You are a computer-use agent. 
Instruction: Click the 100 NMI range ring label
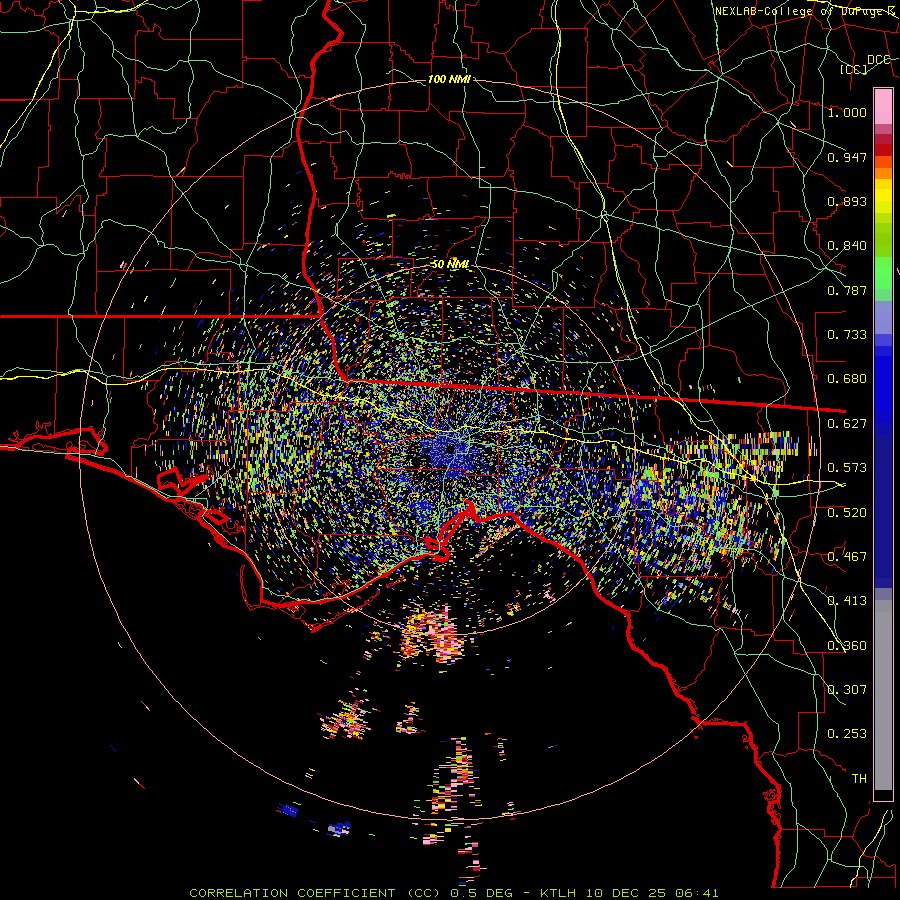[x=449, y=79]
